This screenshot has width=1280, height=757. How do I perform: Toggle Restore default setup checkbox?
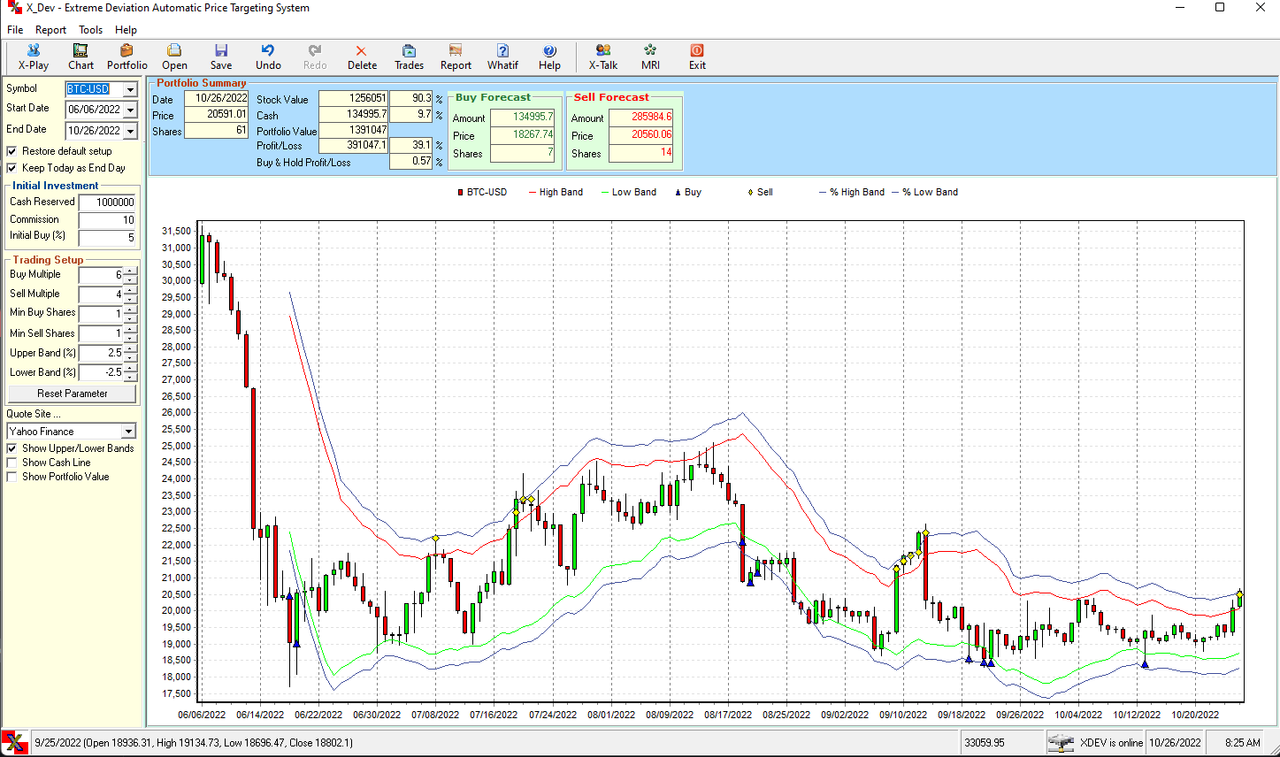[x=12, y=151]
